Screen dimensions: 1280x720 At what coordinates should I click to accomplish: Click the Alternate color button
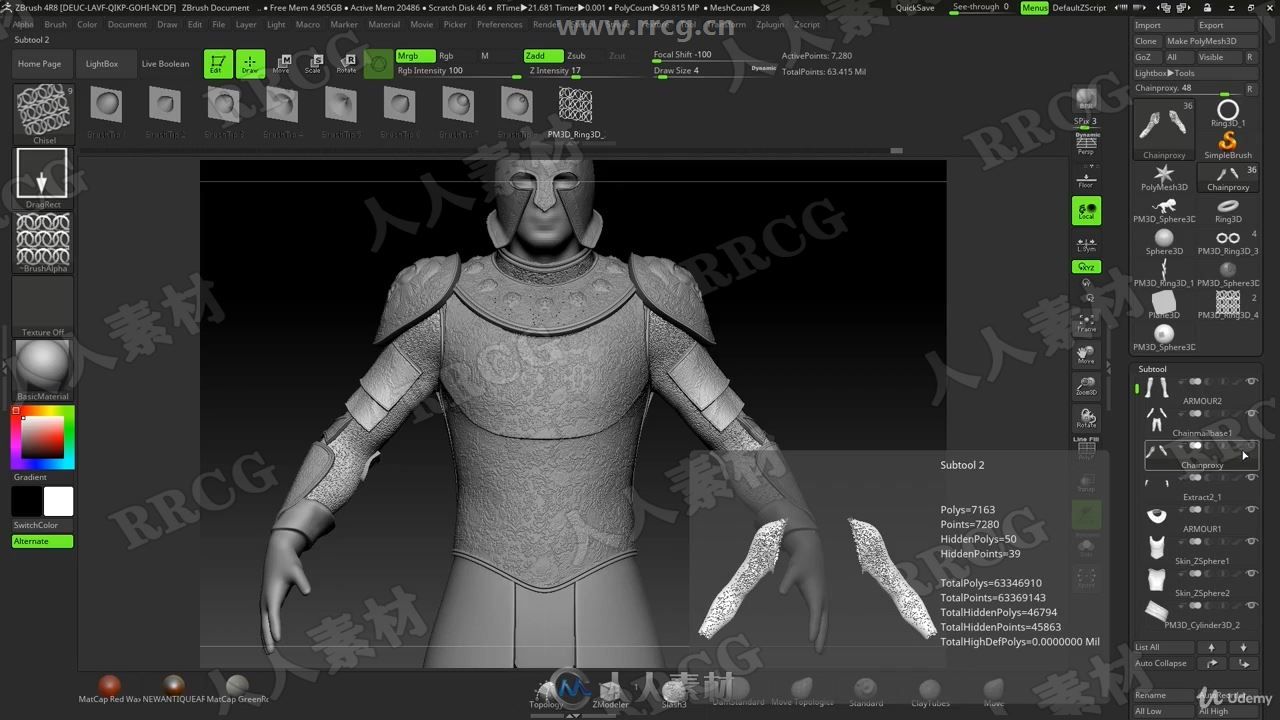click(x=43, y=541)
